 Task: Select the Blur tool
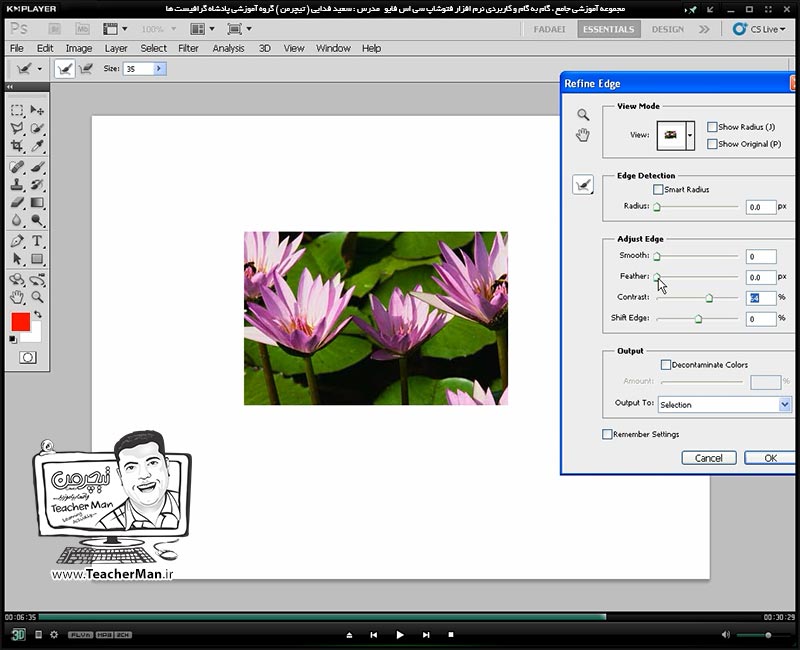click(17, 220)
